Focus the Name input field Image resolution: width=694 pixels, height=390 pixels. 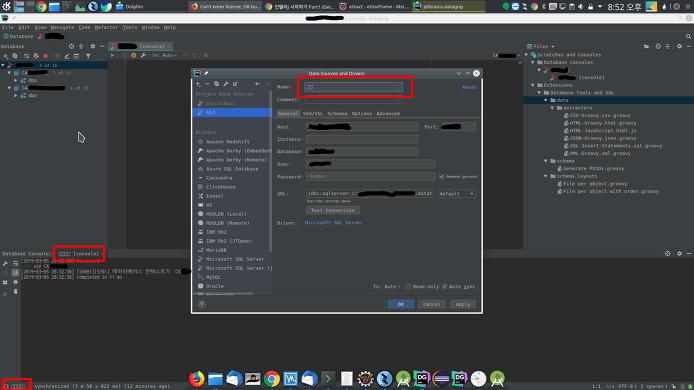pyautogui.click(x=353, y=87)
